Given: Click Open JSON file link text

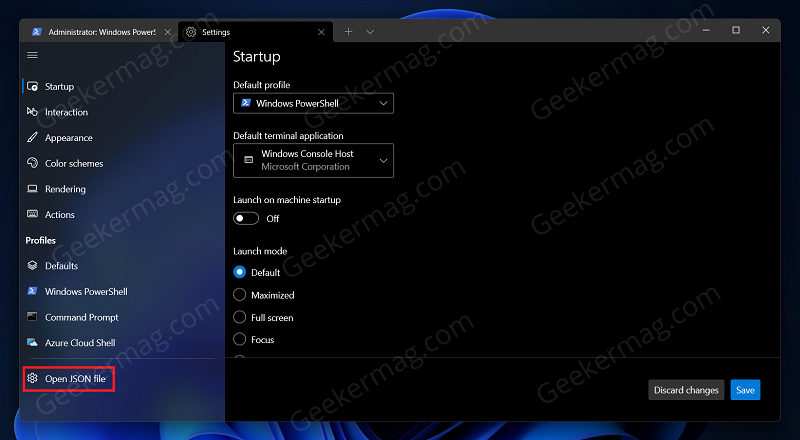Looking at the screenshot, I should tap(76, 379).
